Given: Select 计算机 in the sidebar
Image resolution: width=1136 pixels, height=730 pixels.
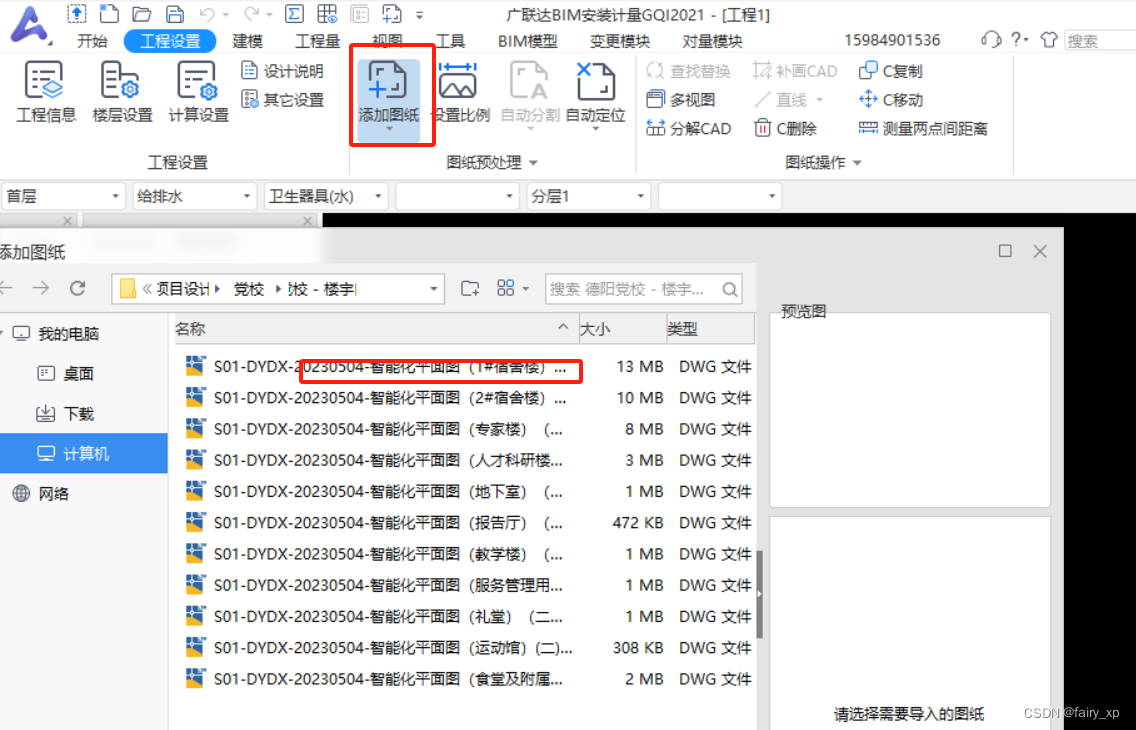Looking at the screenshot, I should (83, 454).
